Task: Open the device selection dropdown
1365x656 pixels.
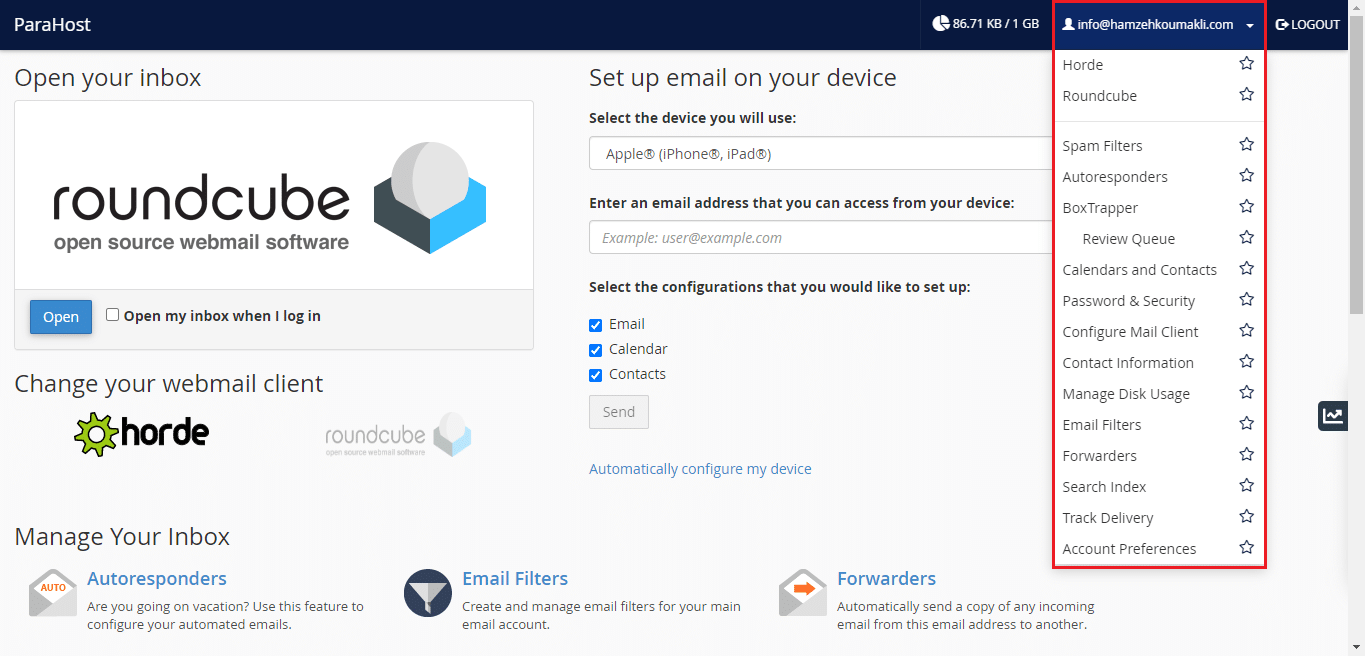Action: click(820, 154)
